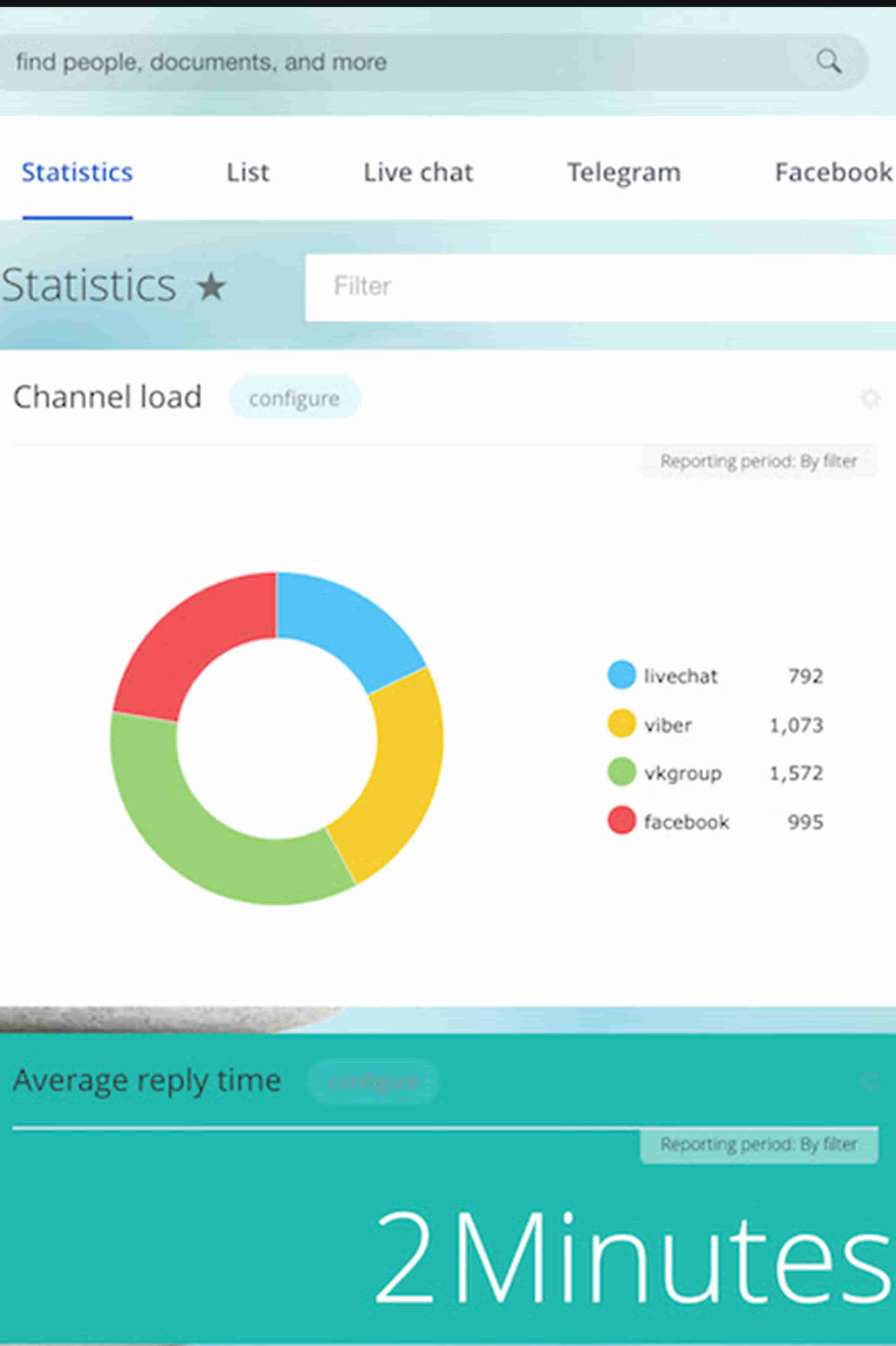Click the red facebook legend swatch

tap(621, 820)
